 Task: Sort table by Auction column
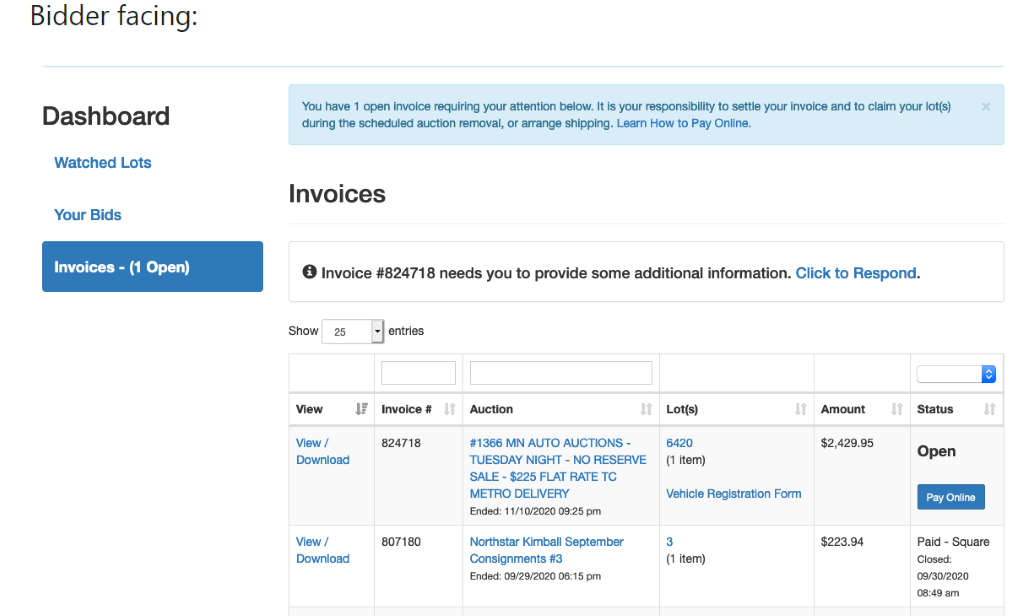coord(646,409)
